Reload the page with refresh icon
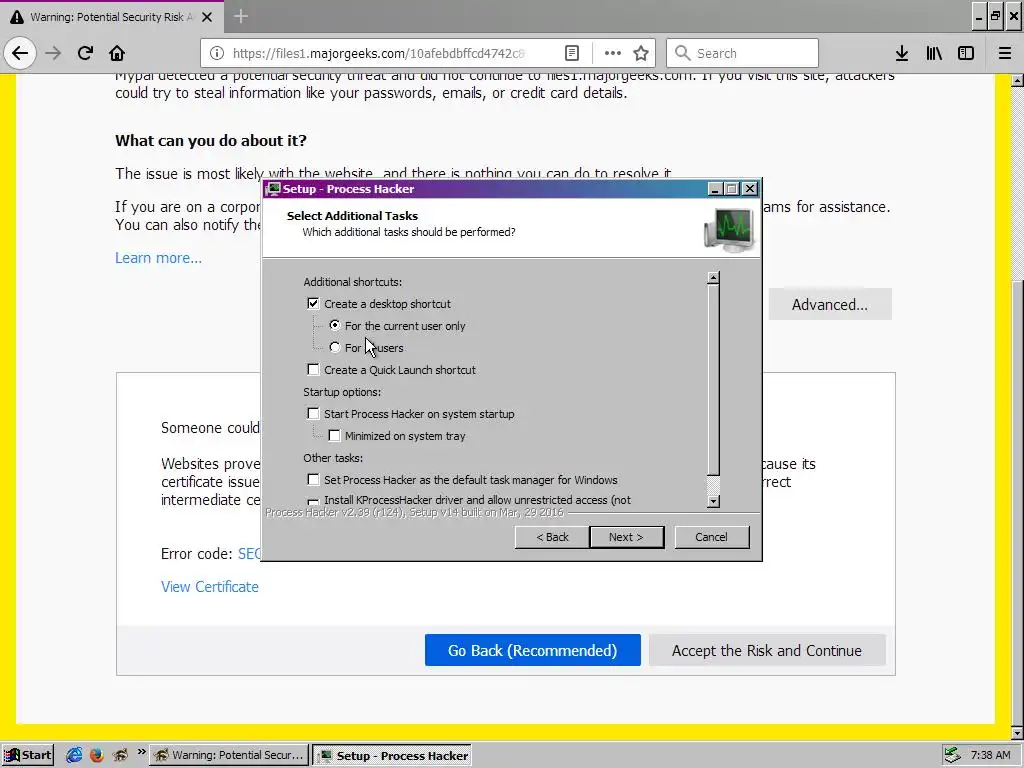 tap(85, 53)
